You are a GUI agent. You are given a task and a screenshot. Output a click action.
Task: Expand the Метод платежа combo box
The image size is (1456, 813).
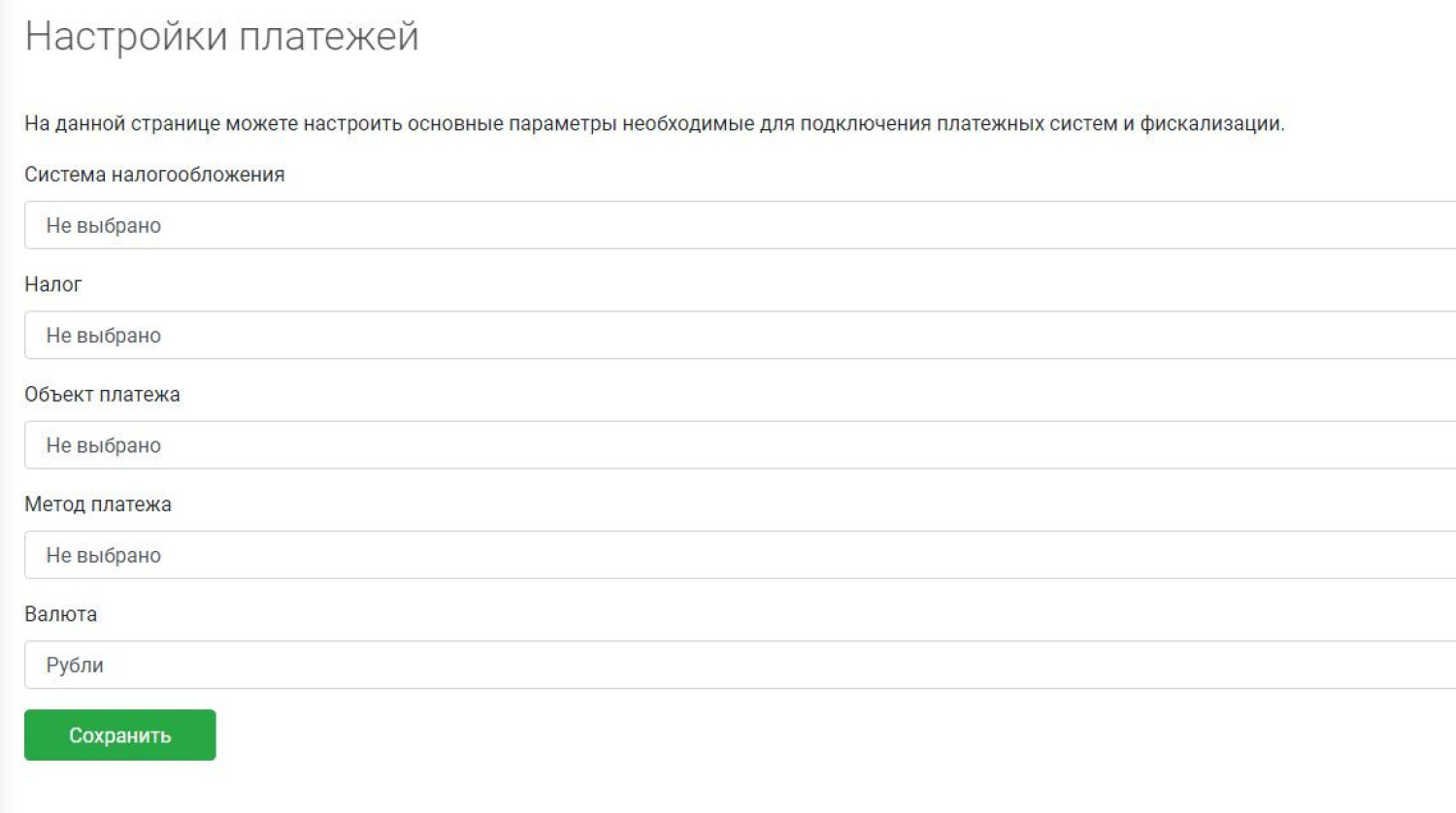tap(738, 555)
